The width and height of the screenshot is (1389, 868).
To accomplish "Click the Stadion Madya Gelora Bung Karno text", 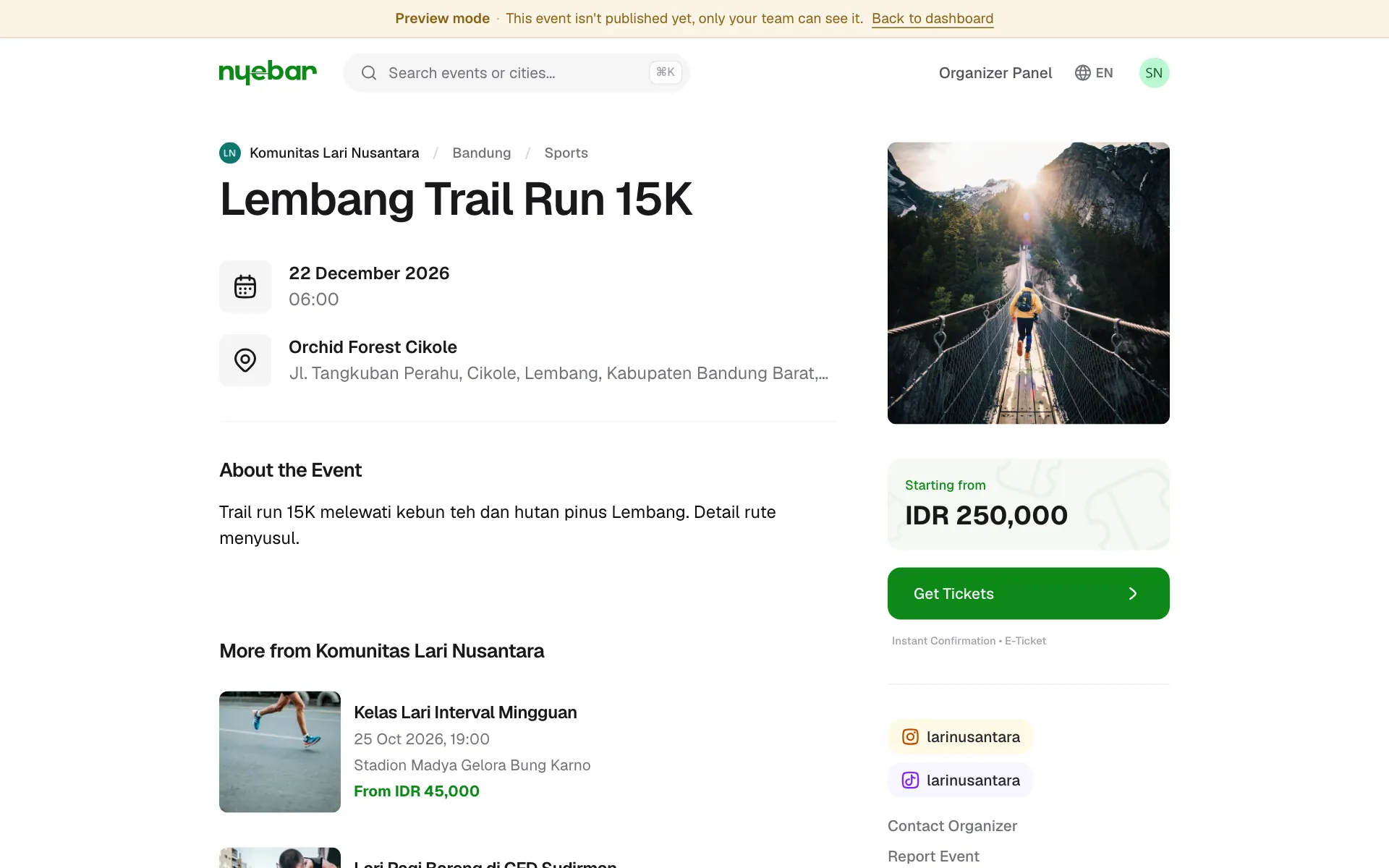I will (x=472, y=765).
